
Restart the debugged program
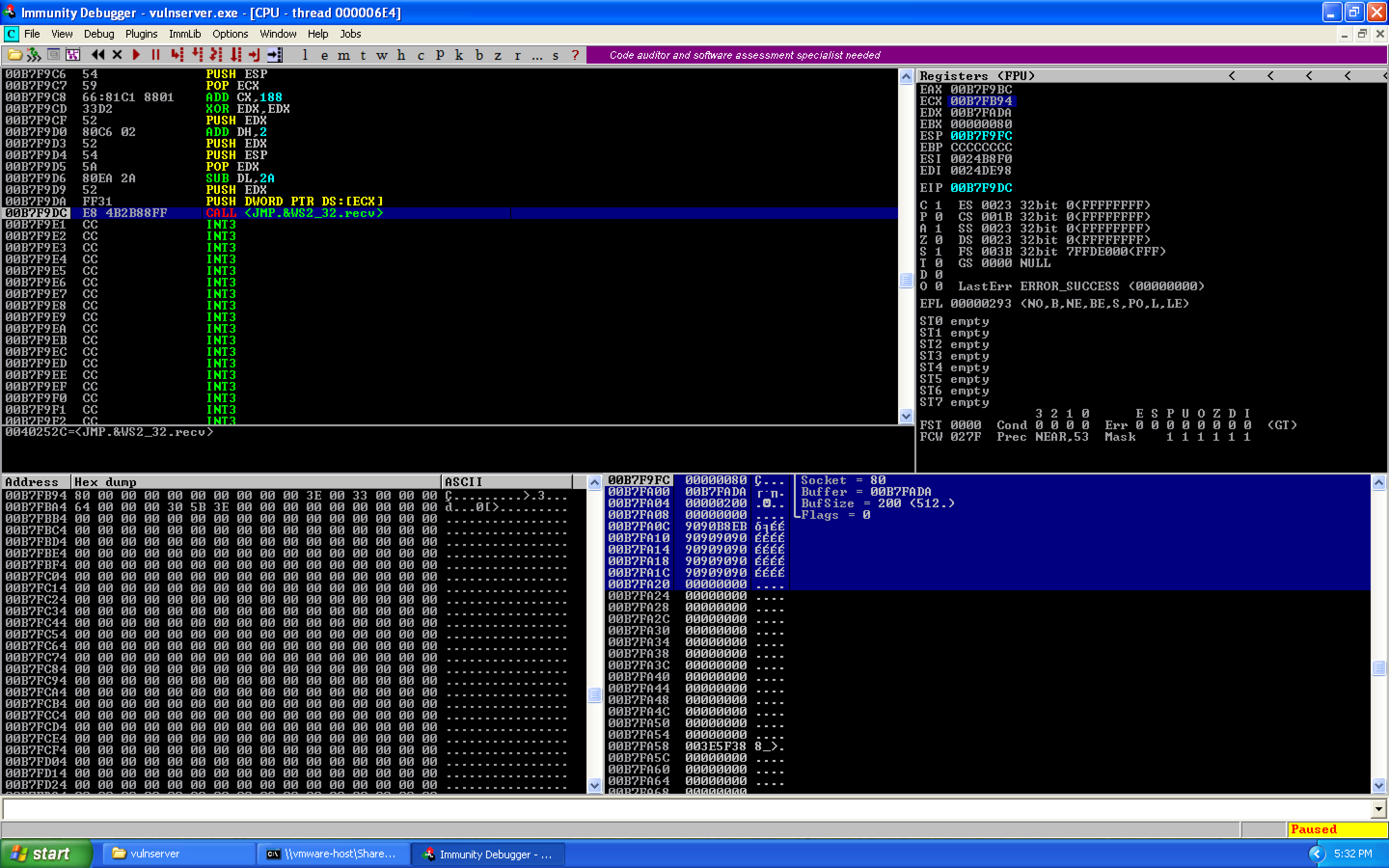coord(97,54)
